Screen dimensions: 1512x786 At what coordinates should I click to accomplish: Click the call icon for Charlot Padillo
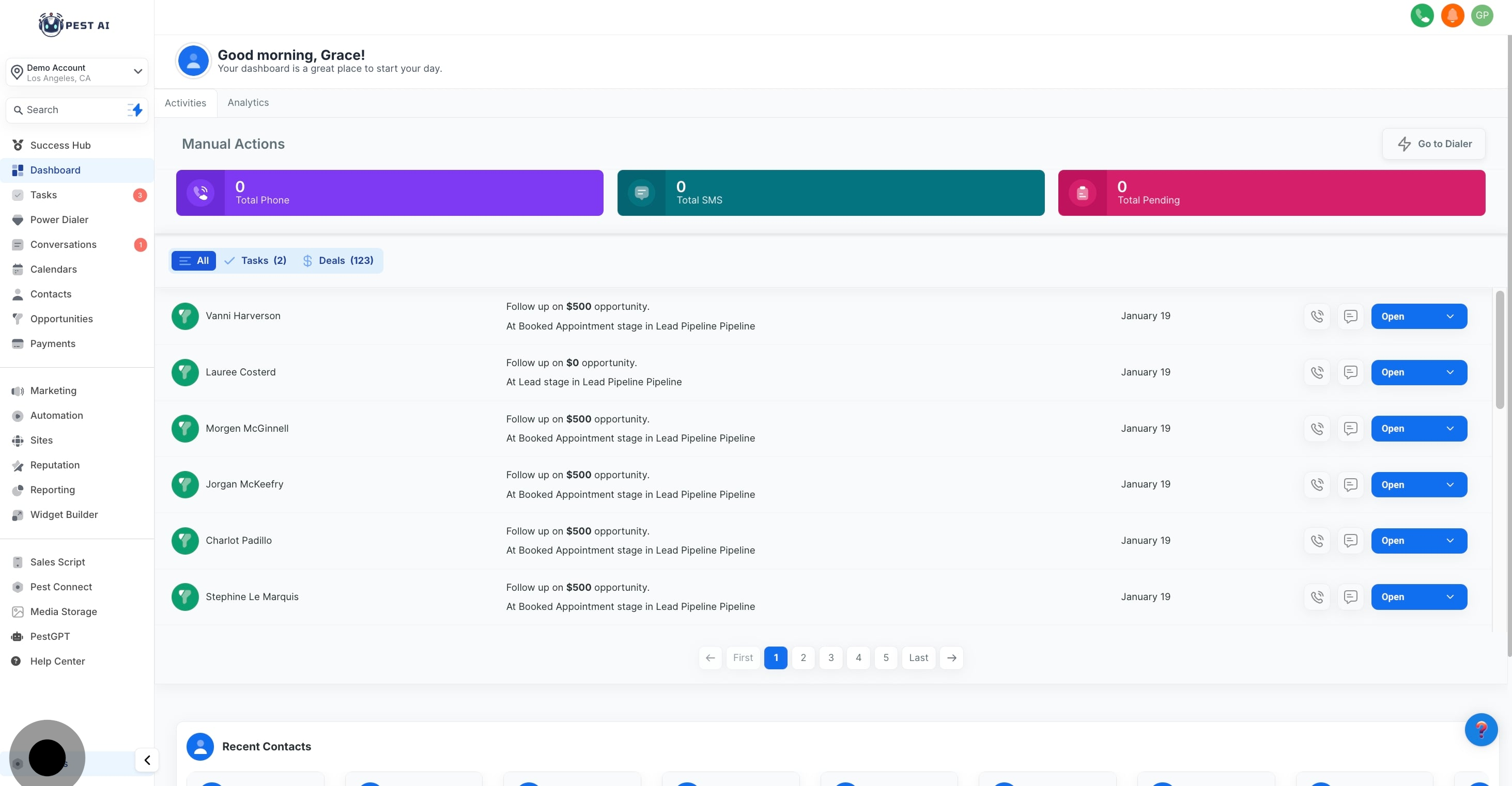tap(1317, 541)
